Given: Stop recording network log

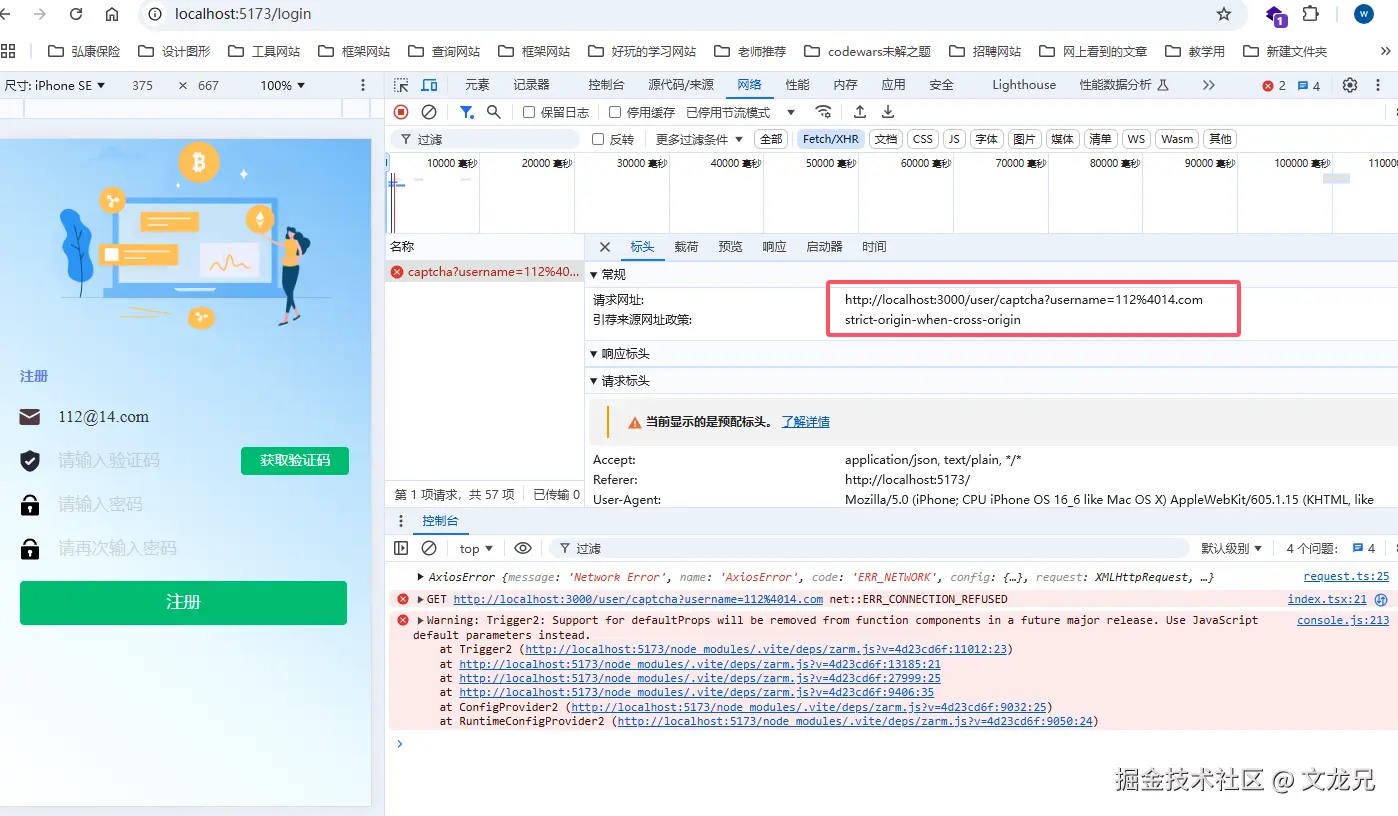Looking at the screenshot, I should tap(401, 112).
